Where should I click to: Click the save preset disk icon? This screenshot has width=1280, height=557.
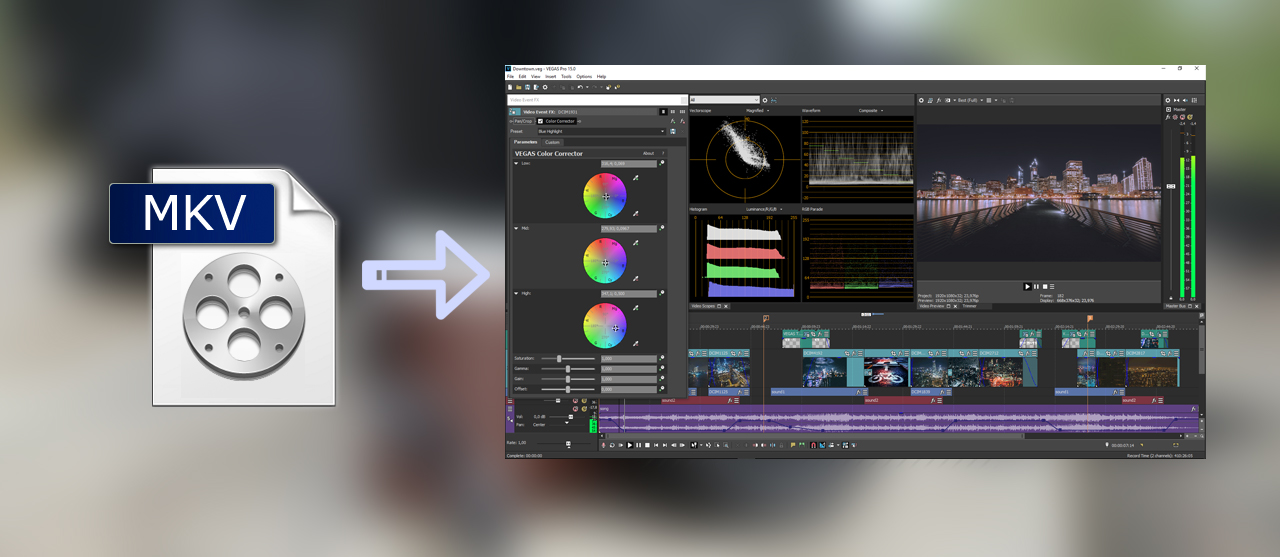pyautogui.click(x=673, y=131)
